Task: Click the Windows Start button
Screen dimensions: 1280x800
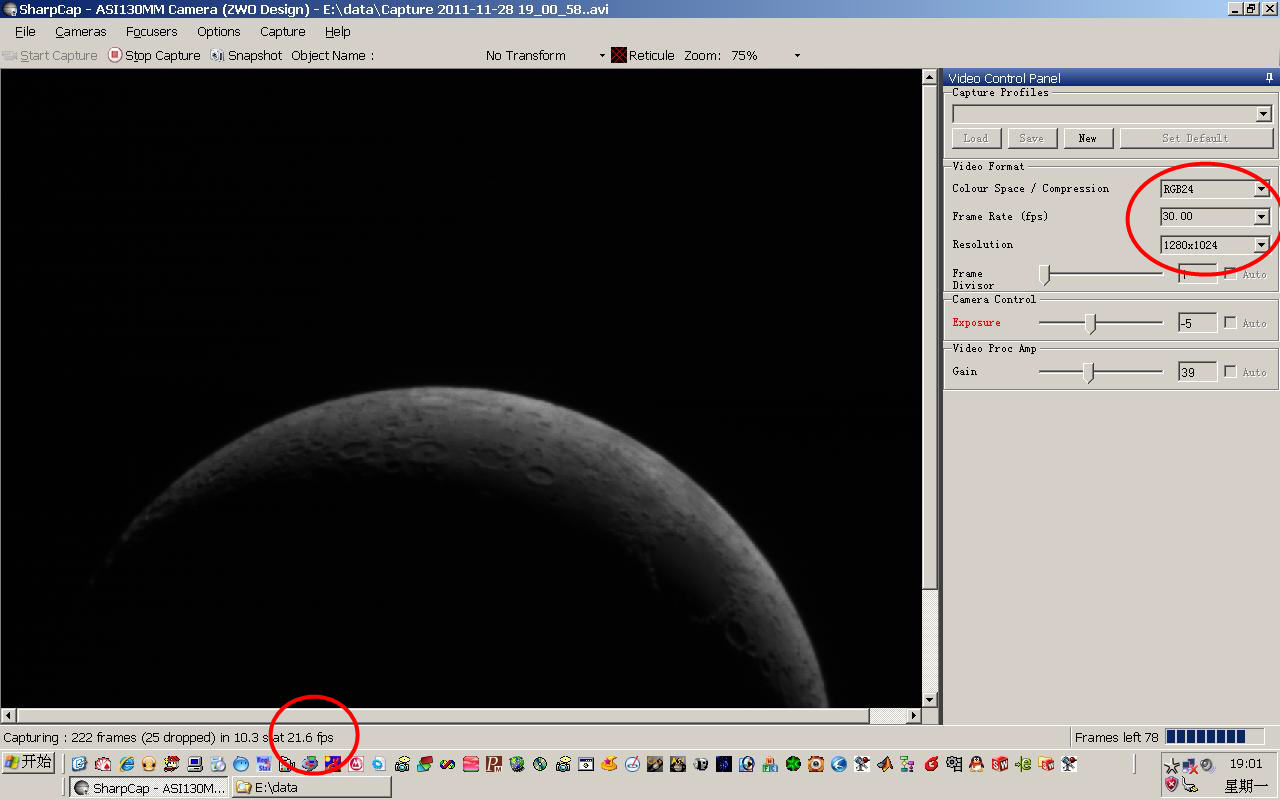Action: [29, 762]
